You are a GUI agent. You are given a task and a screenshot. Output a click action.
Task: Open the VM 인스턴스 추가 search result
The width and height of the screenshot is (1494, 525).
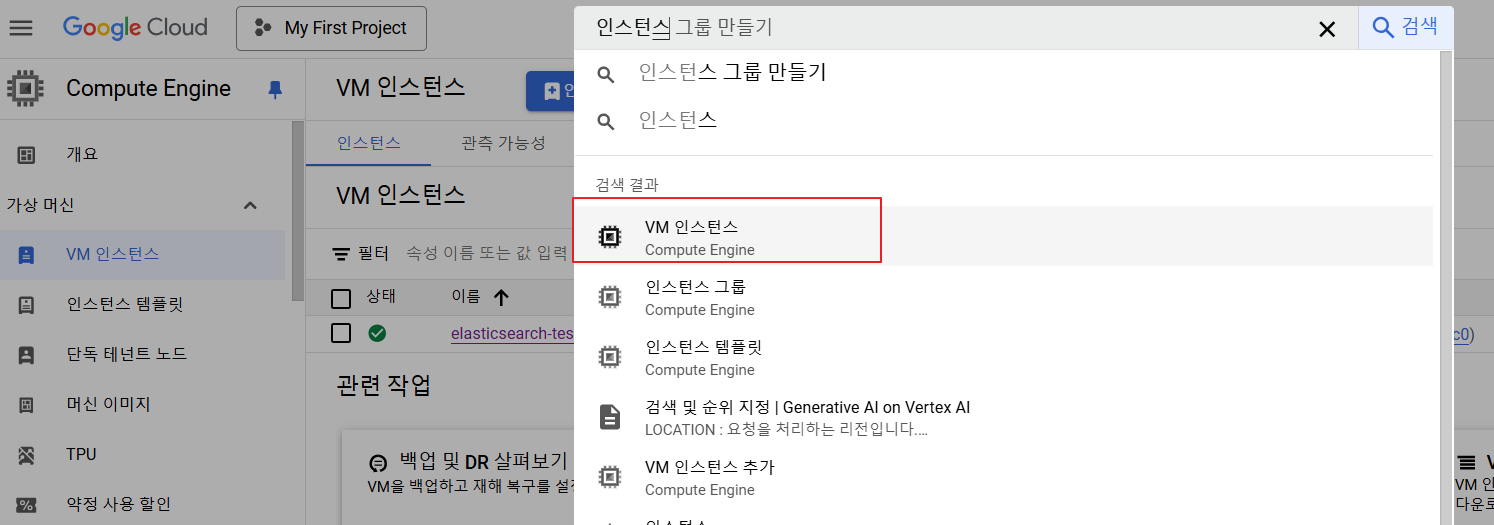1004,477
